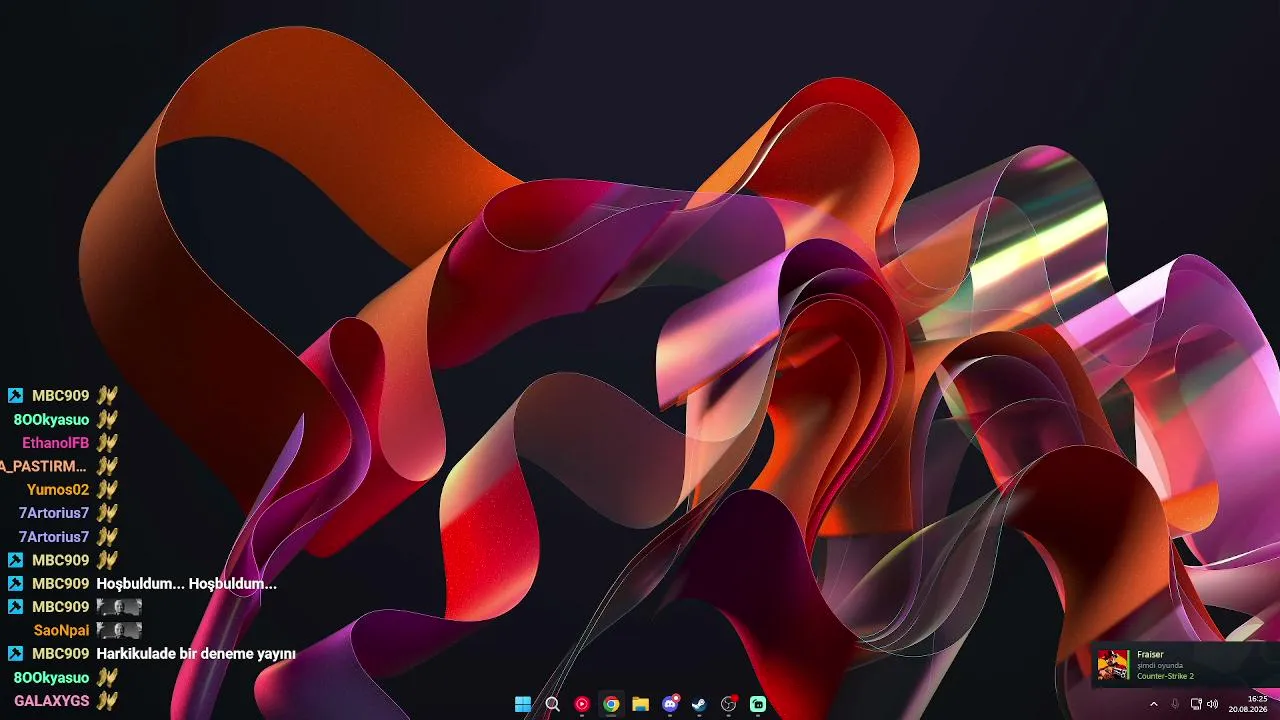Click the clapping emote beside A_PASTIRM...
This screenshot has width=1280, height=720.
107,466
